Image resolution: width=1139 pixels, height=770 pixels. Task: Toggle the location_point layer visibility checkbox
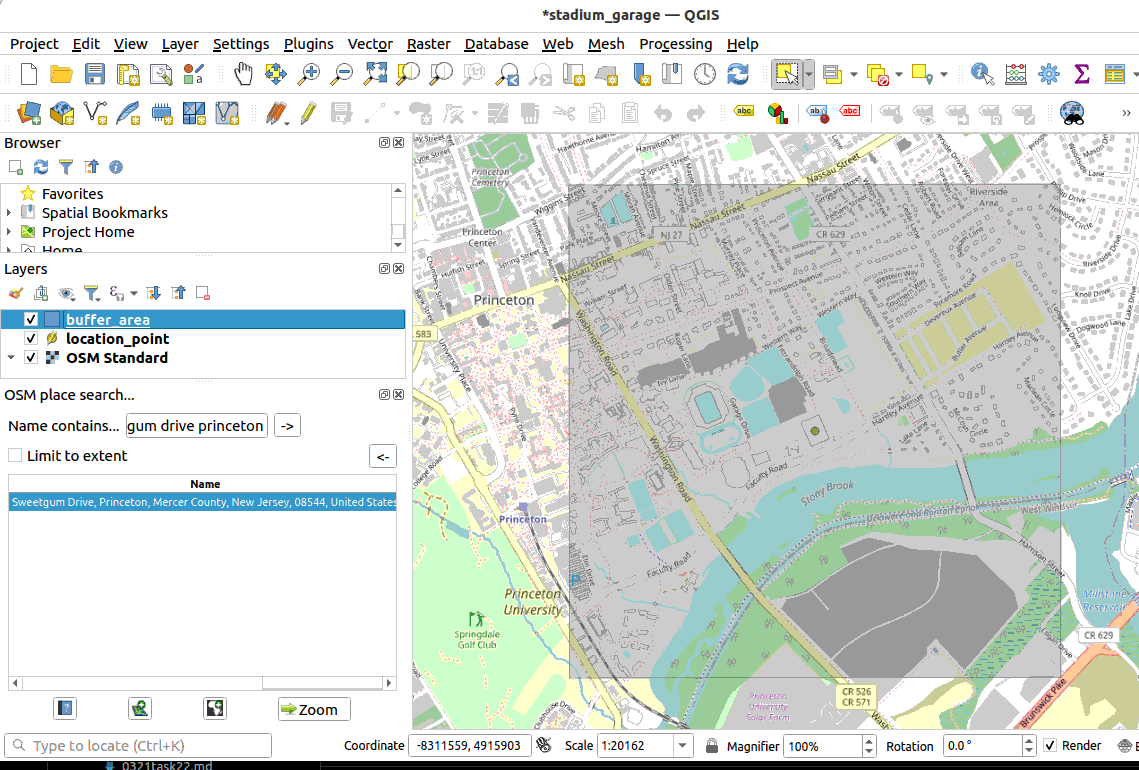31,339
